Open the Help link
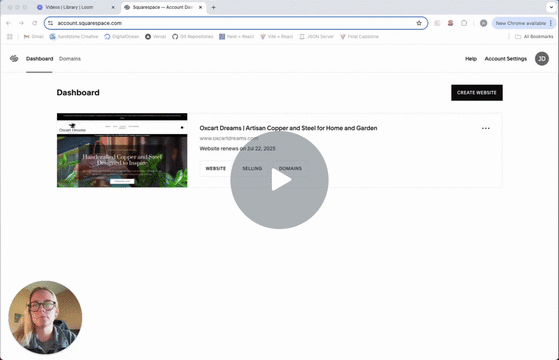This screenshot has width=559, height=360. (x=471, y=58)
